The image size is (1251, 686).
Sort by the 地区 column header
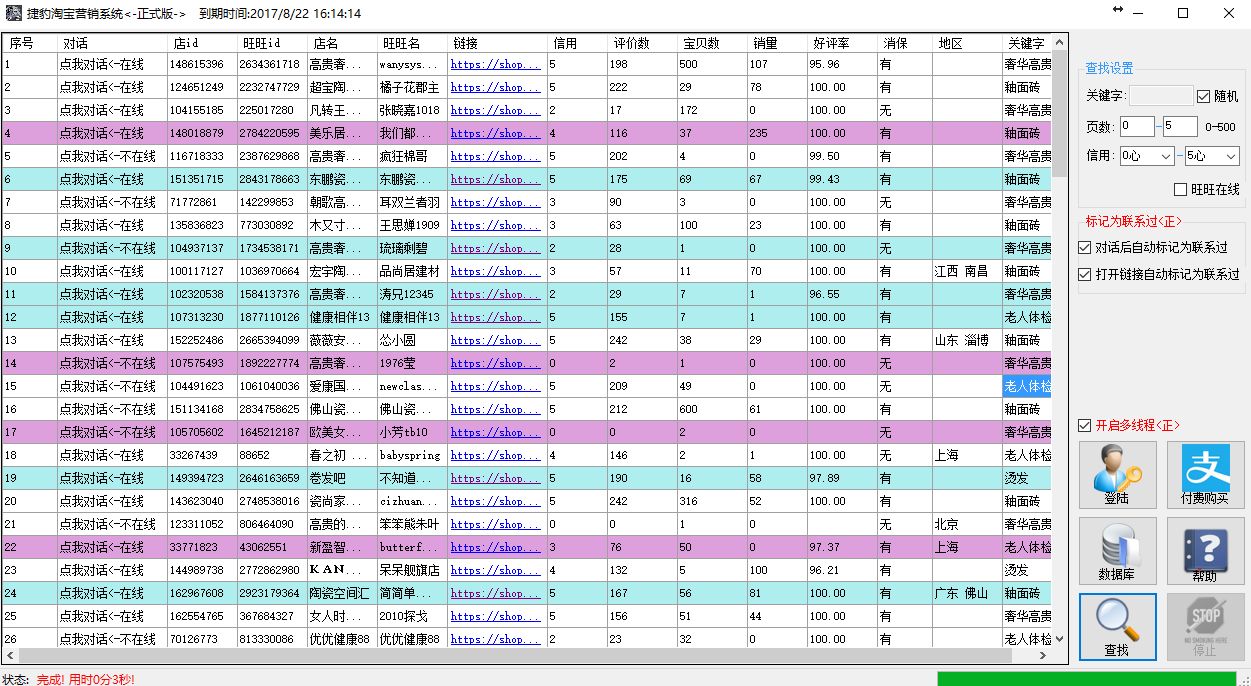967,43
